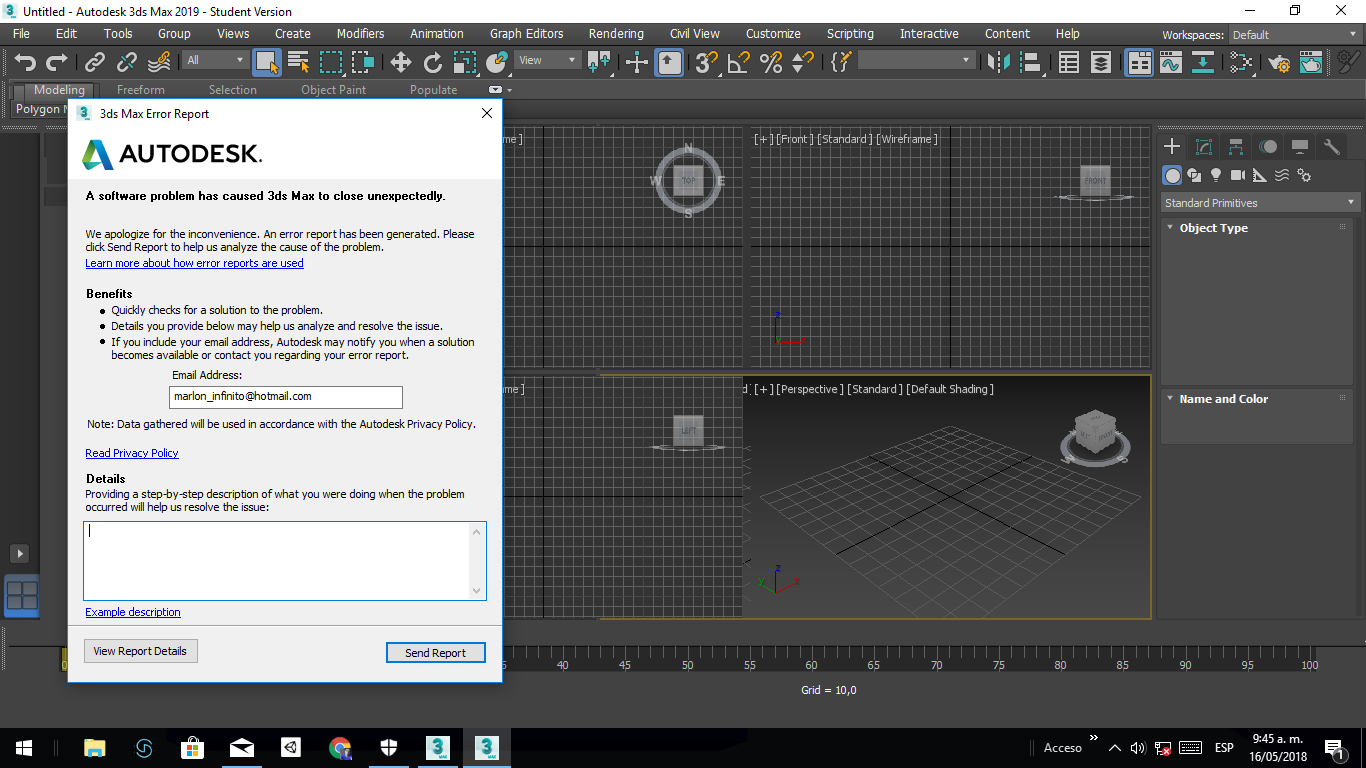Open the Curve Editor icon
This screenshot has width=1366, height=768.
(1171, 63)
